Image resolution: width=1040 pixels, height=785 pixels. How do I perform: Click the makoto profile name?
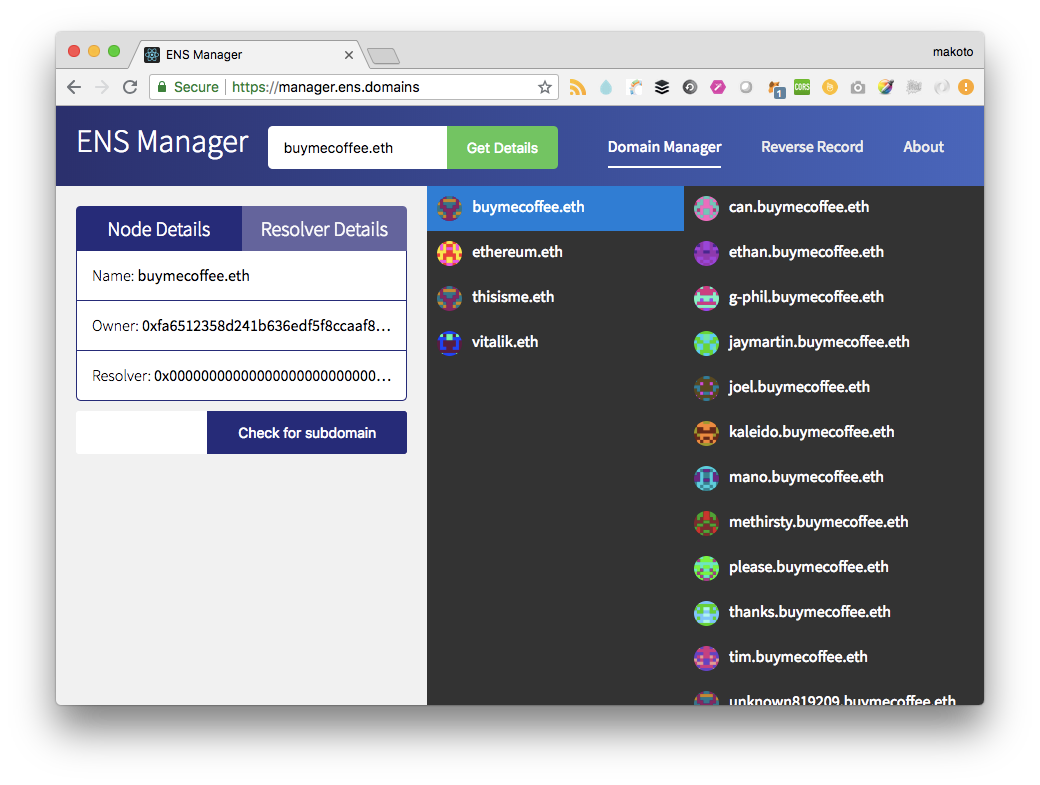[952, 52]
